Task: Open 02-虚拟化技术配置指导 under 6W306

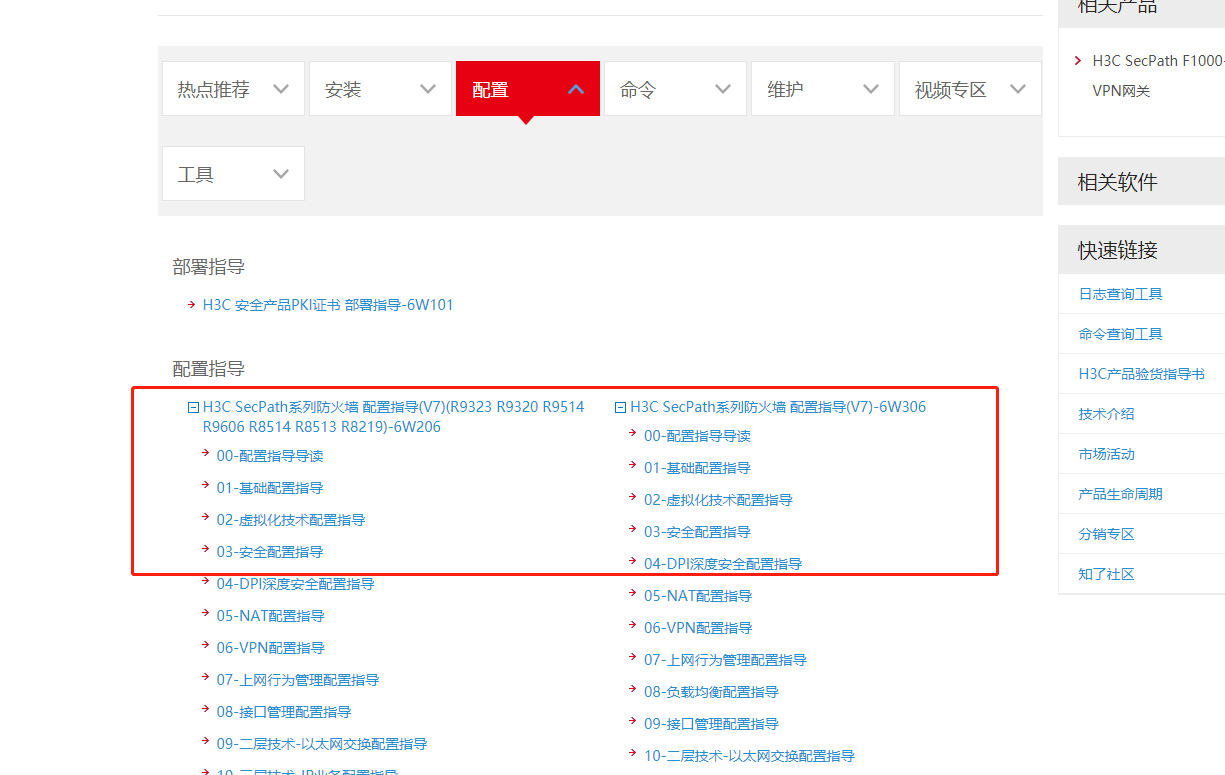Action: point(718,500)
